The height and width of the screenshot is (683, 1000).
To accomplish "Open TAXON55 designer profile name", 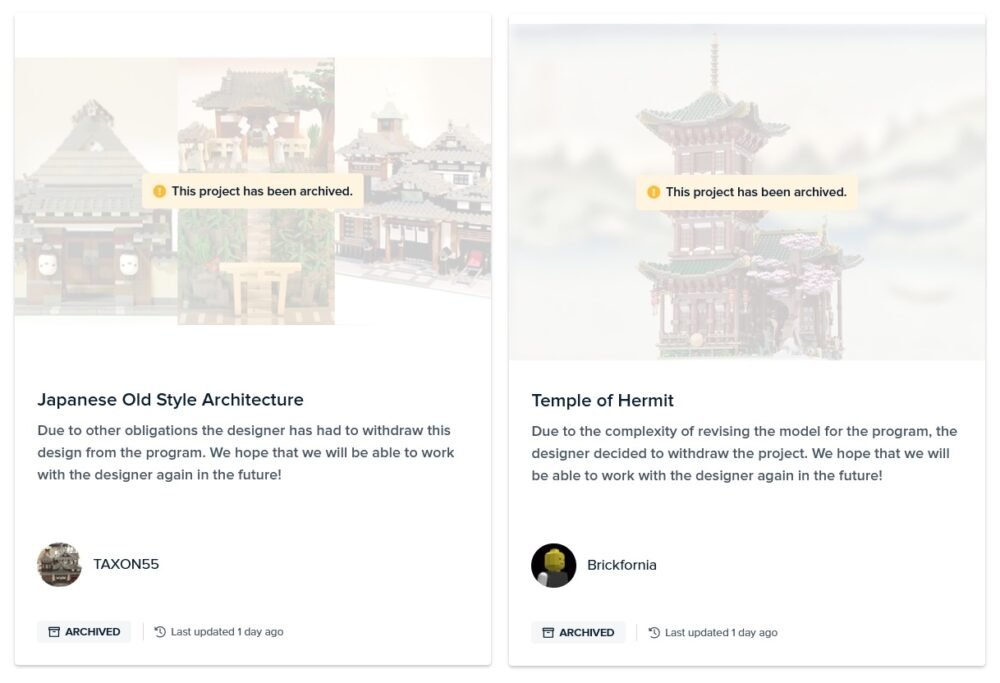I will point(126,564).
